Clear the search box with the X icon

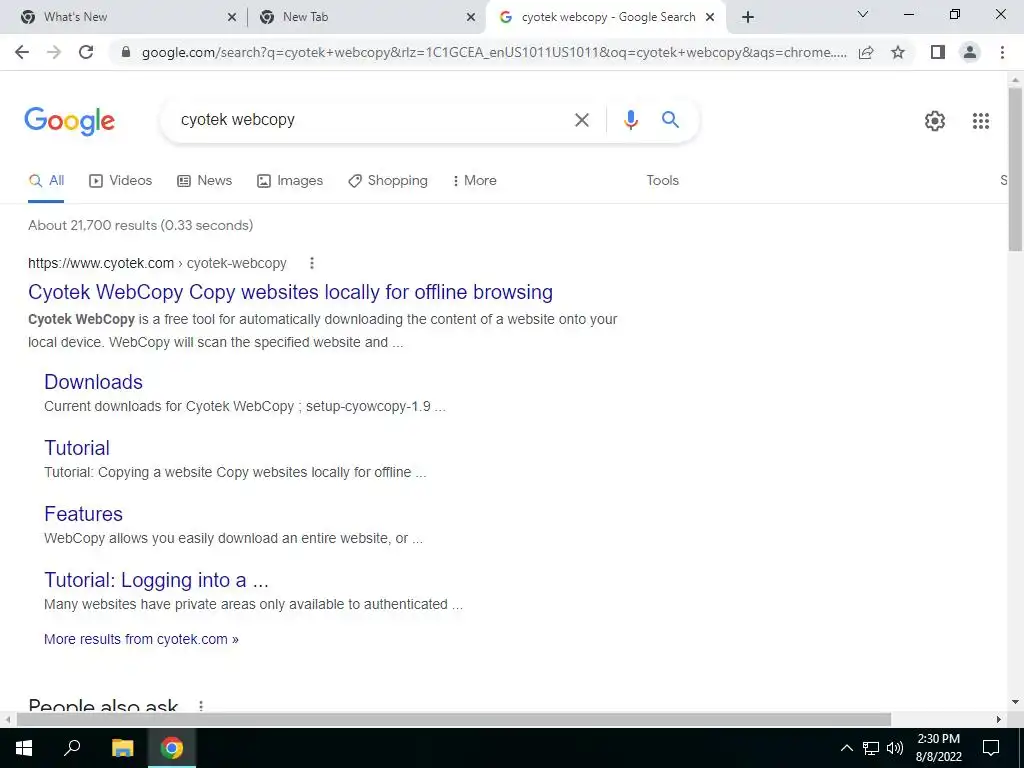(581, 120)
